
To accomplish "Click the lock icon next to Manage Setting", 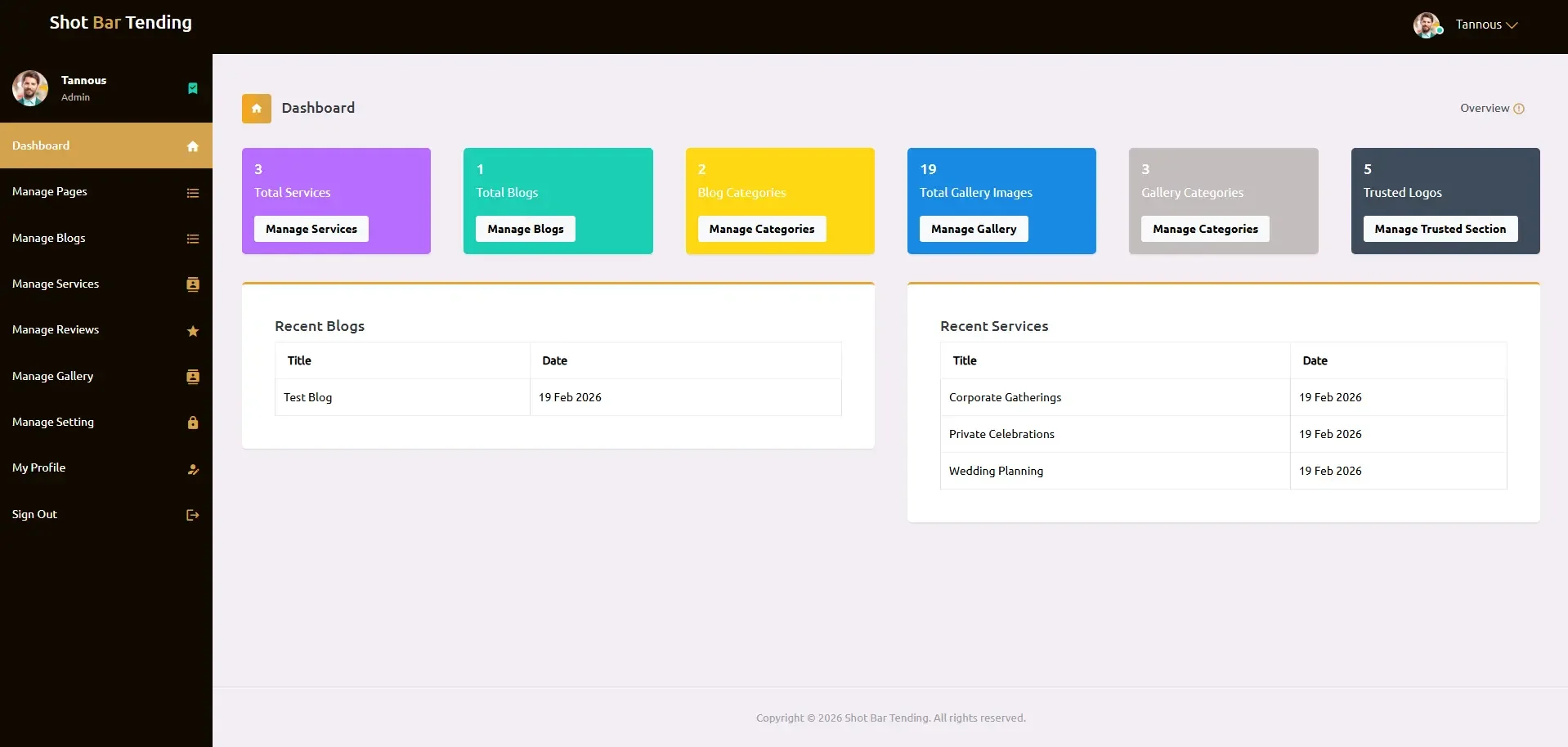I will coord(192,423).
